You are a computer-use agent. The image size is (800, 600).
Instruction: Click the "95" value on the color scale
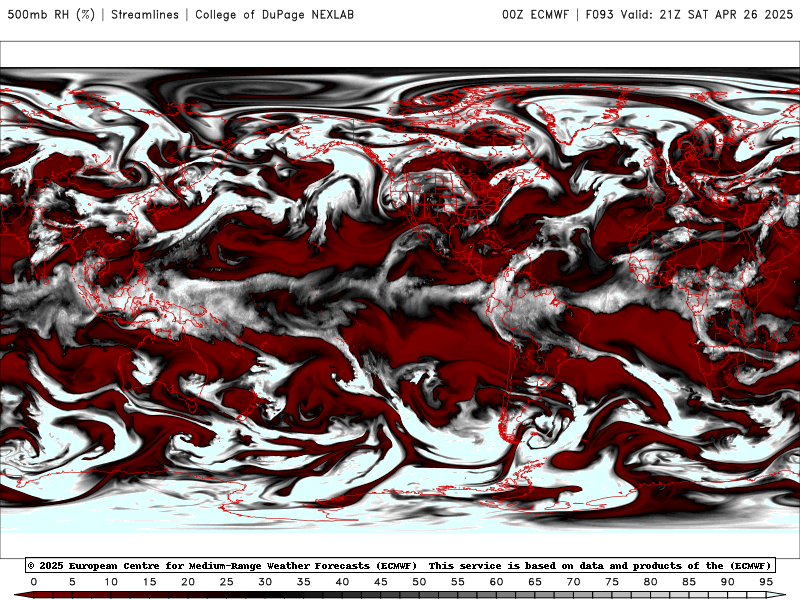click(766, 582)
